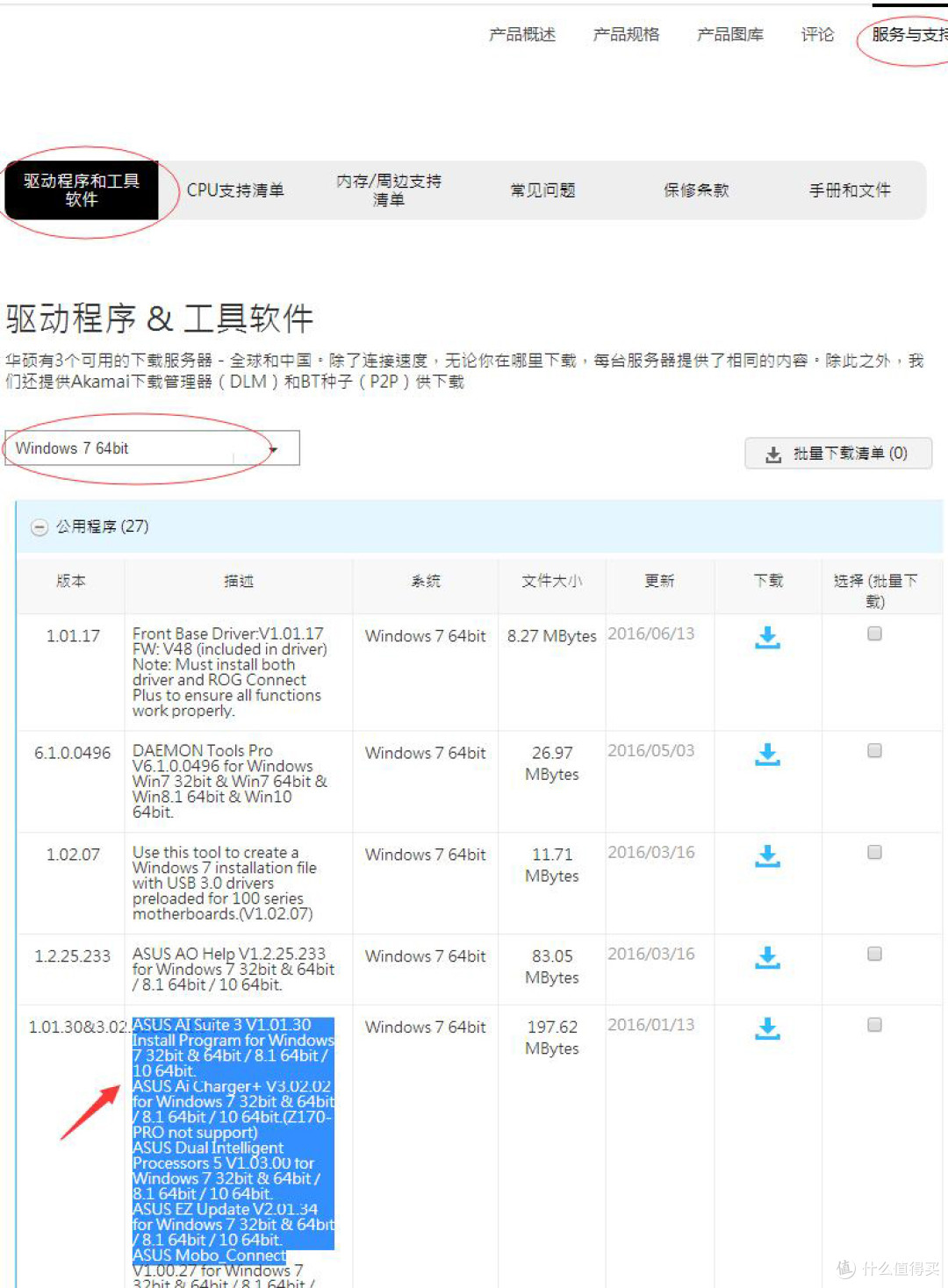Screen dimensions: 948x1288
Task: Open the CPU支持清单 tab
Action: 235,190
